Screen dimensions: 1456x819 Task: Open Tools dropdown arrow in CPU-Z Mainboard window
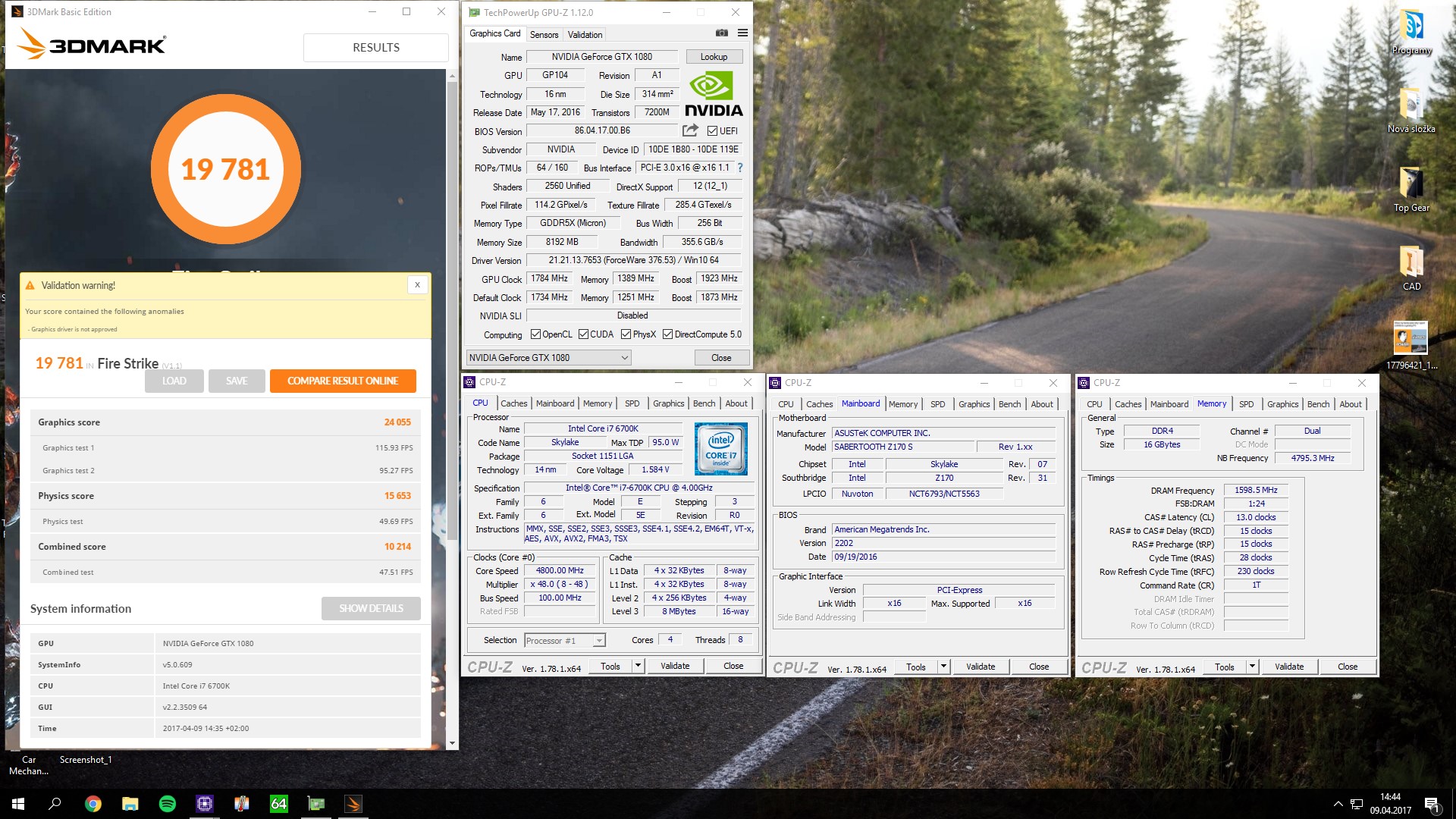click(x=943, y=667)
